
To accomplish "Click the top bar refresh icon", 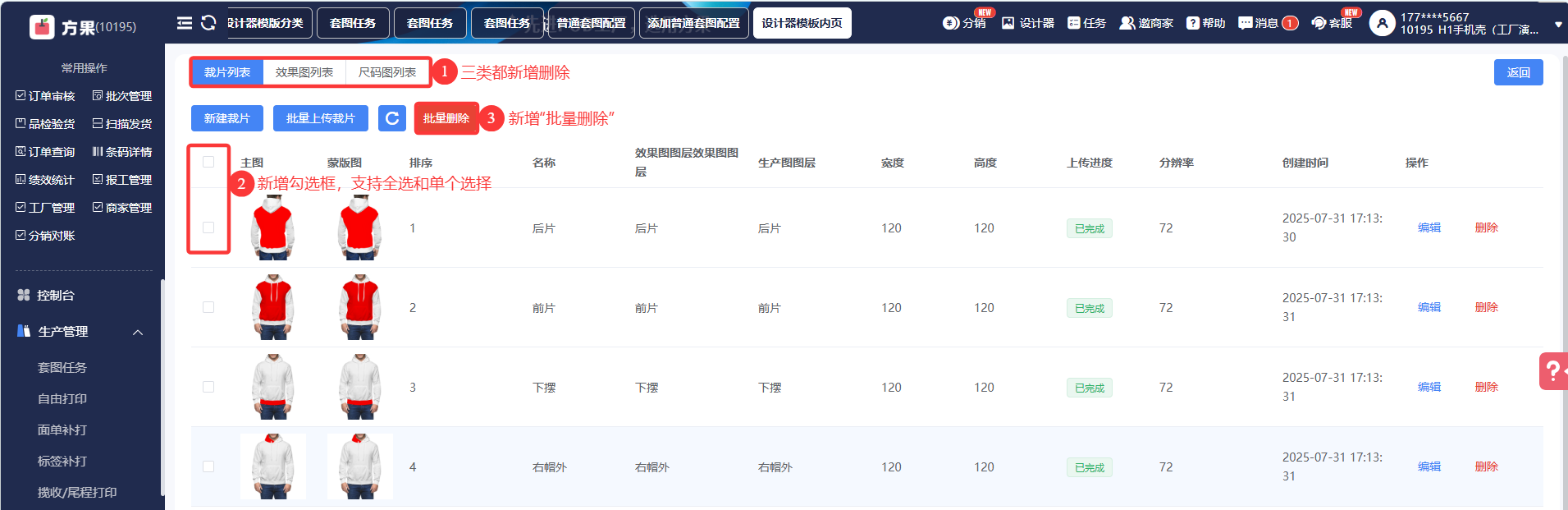I will click(208, 23).
